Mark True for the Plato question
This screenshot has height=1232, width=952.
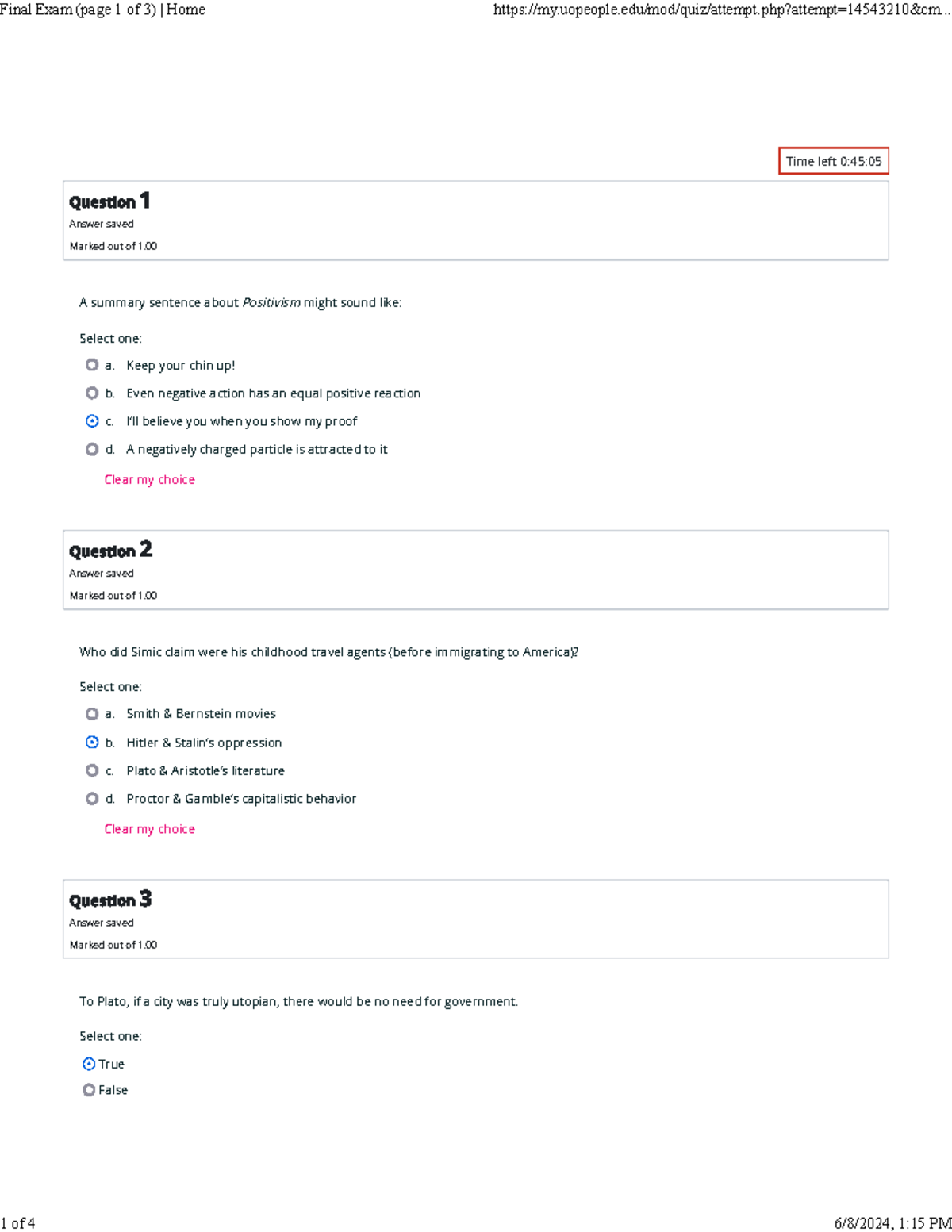[x=89, y=1064]
